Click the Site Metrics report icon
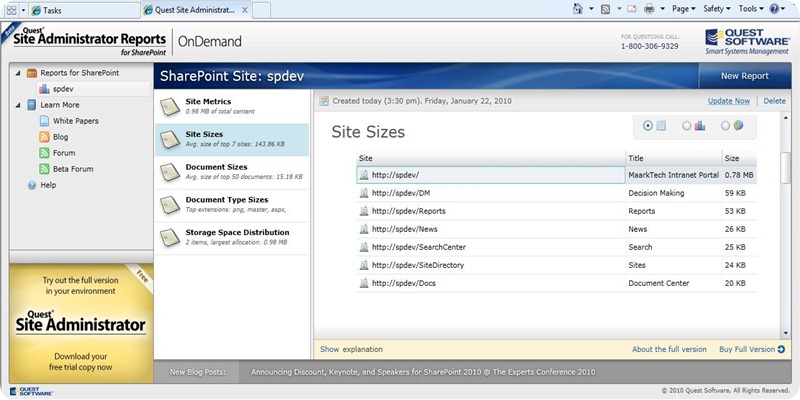Screen dimensions: 800x400 tap(171, 108)
